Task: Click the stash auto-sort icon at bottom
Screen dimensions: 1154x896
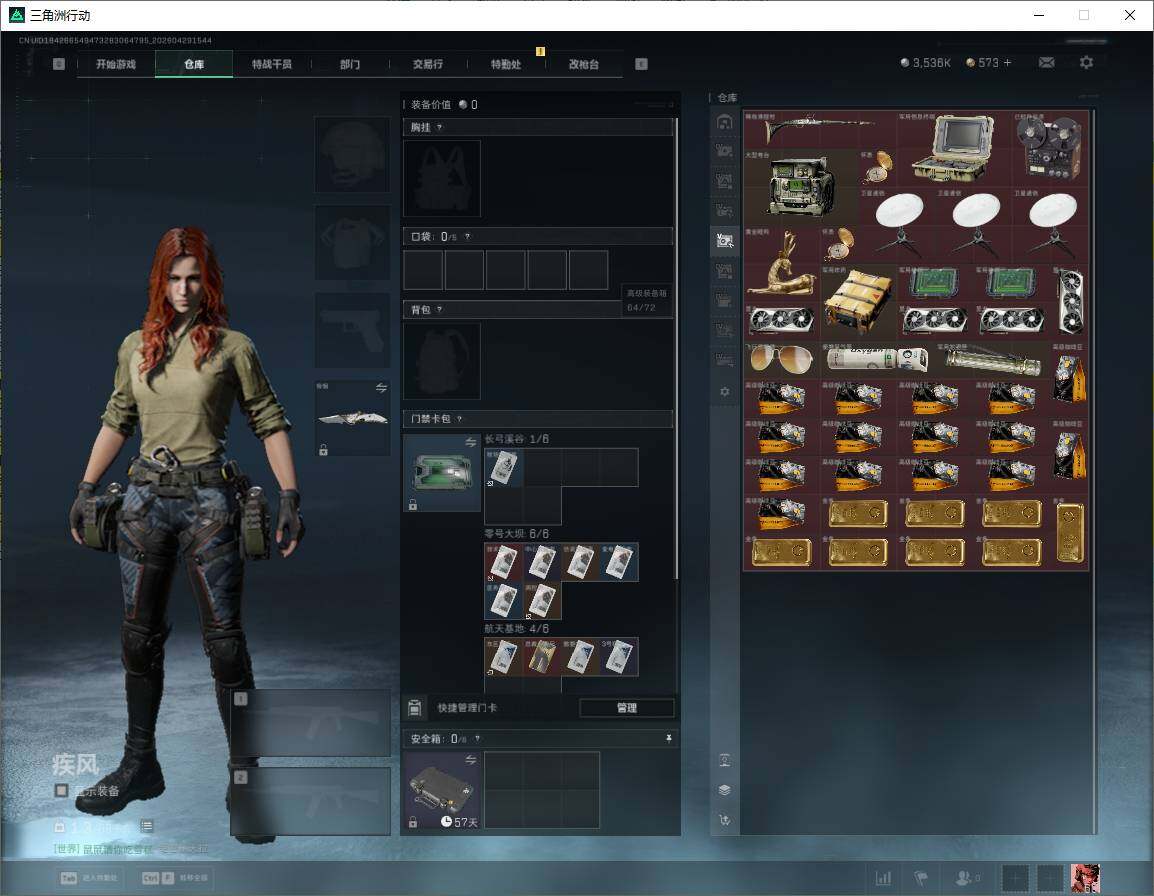Action: coord(725,820)
